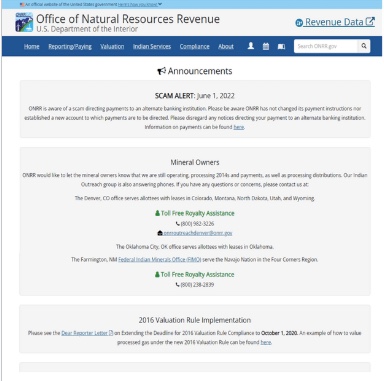Viewport: 384px width, 381px height.
Task: Open the Indian Services menu
Action: 152,46
